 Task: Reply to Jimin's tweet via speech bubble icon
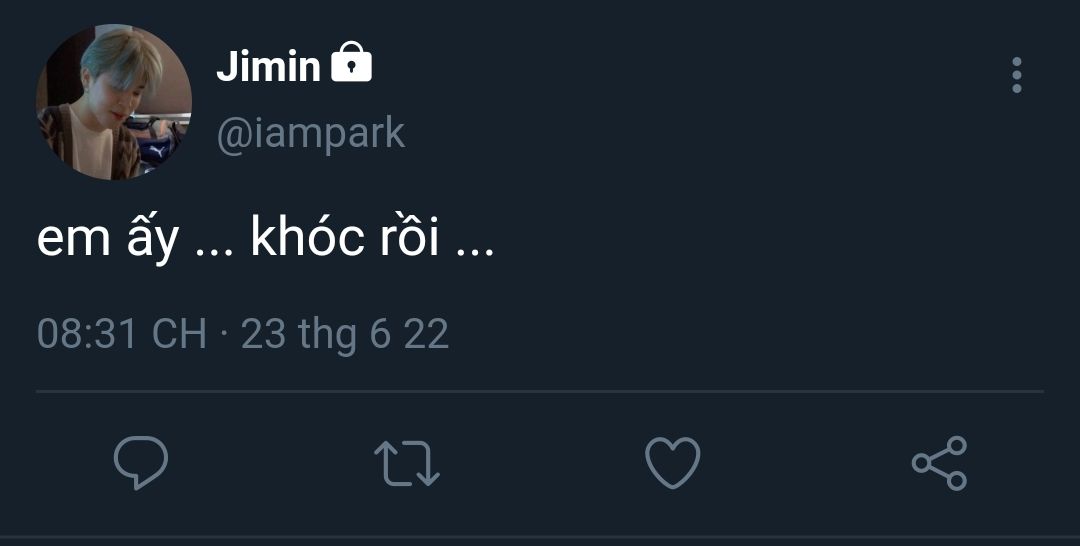pos(141,463)
